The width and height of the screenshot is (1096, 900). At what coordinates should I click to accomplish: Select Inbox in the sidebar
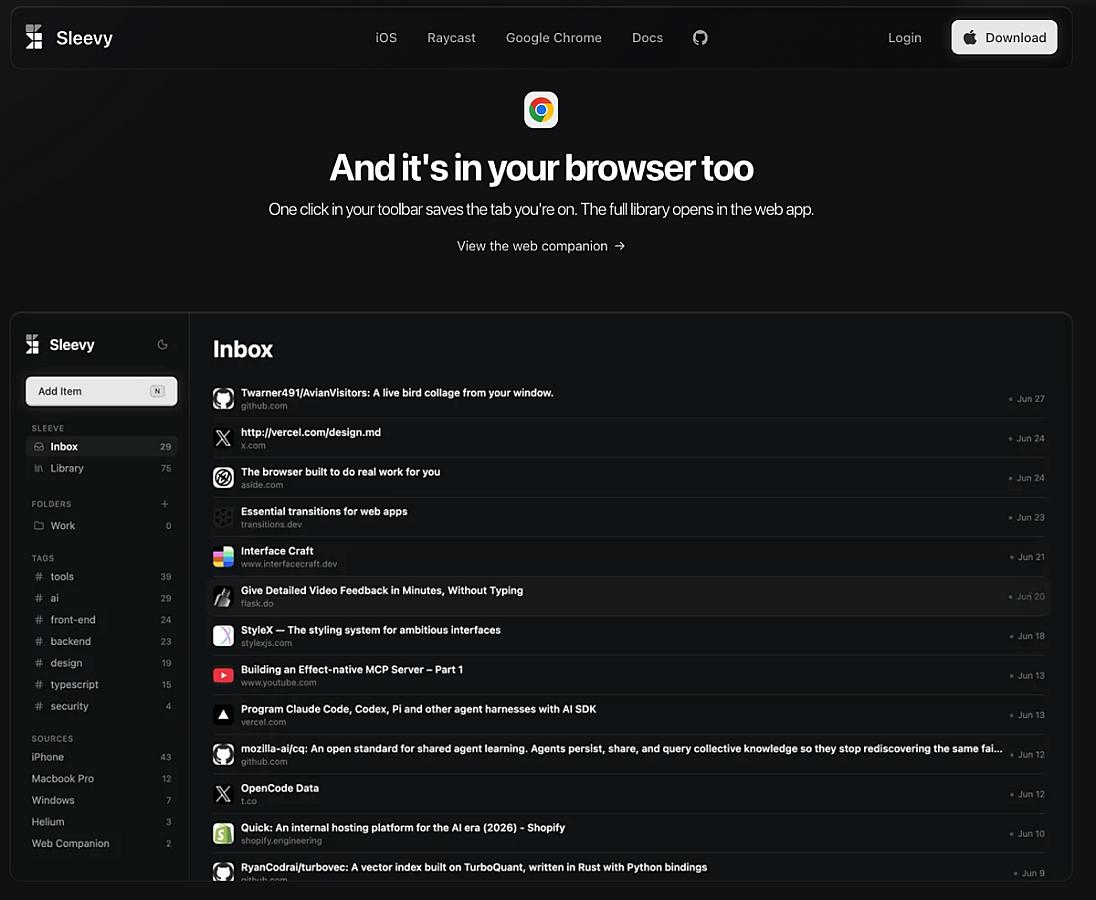click(101, 447)
